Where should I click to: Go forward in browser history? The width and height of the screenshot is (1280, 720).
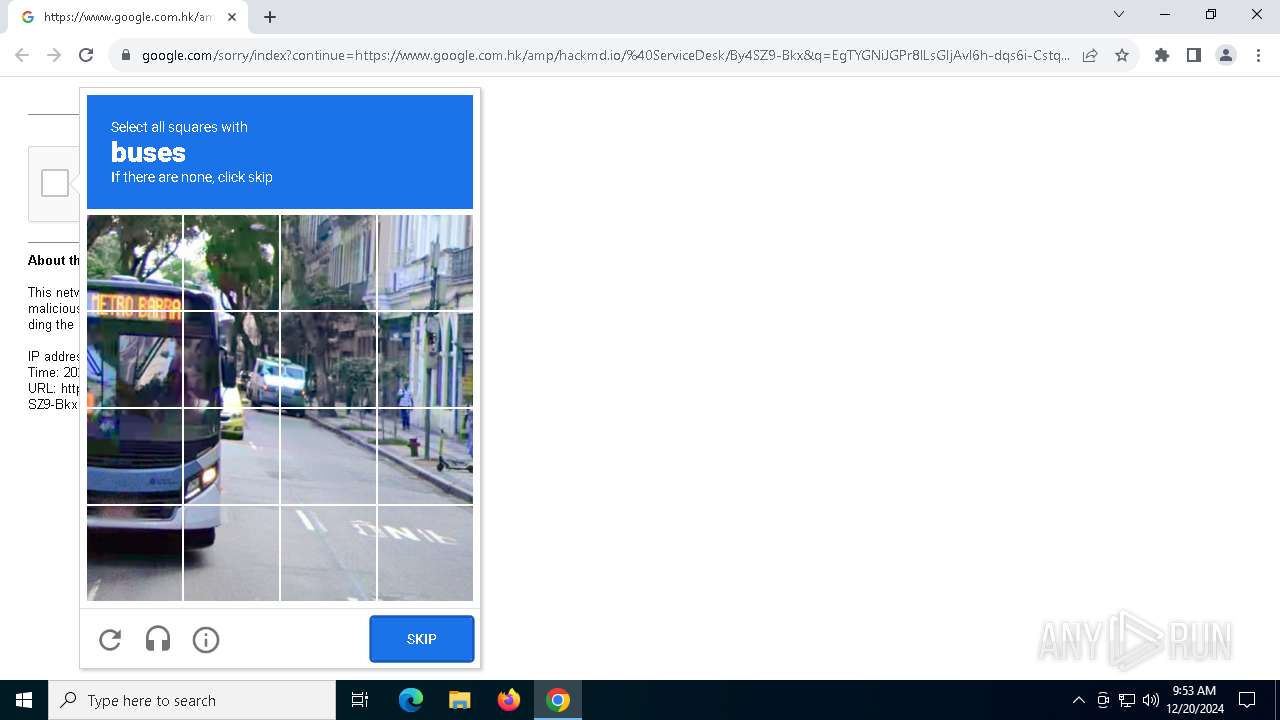54,55
